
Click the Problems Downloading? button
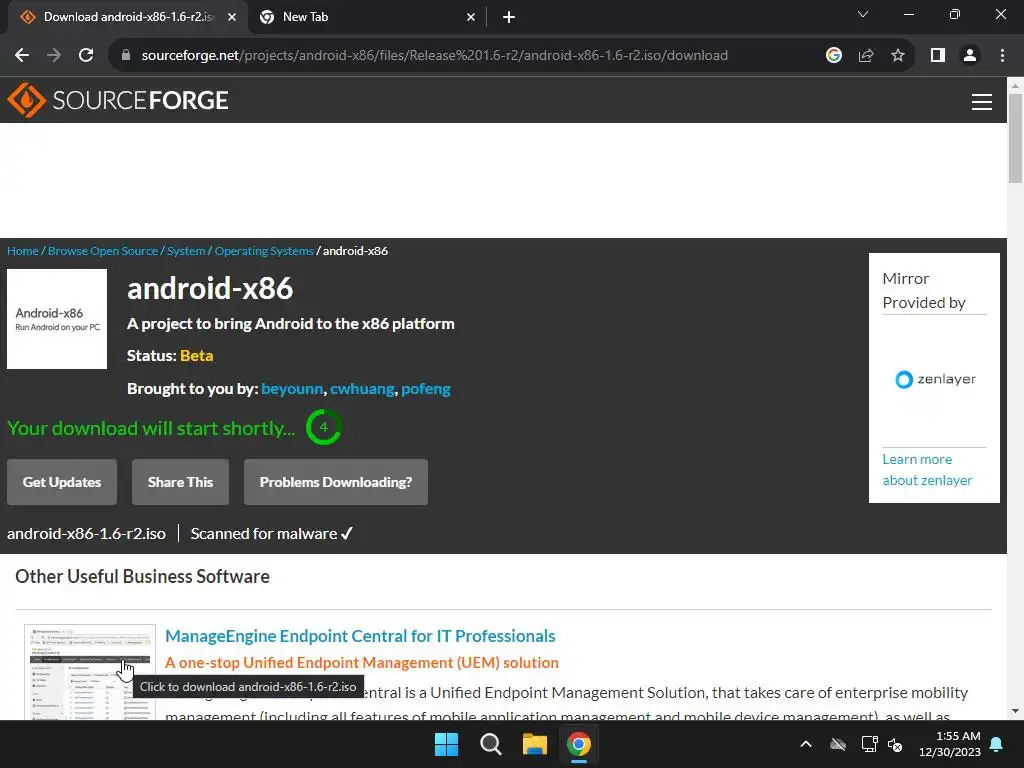point(336,482)
